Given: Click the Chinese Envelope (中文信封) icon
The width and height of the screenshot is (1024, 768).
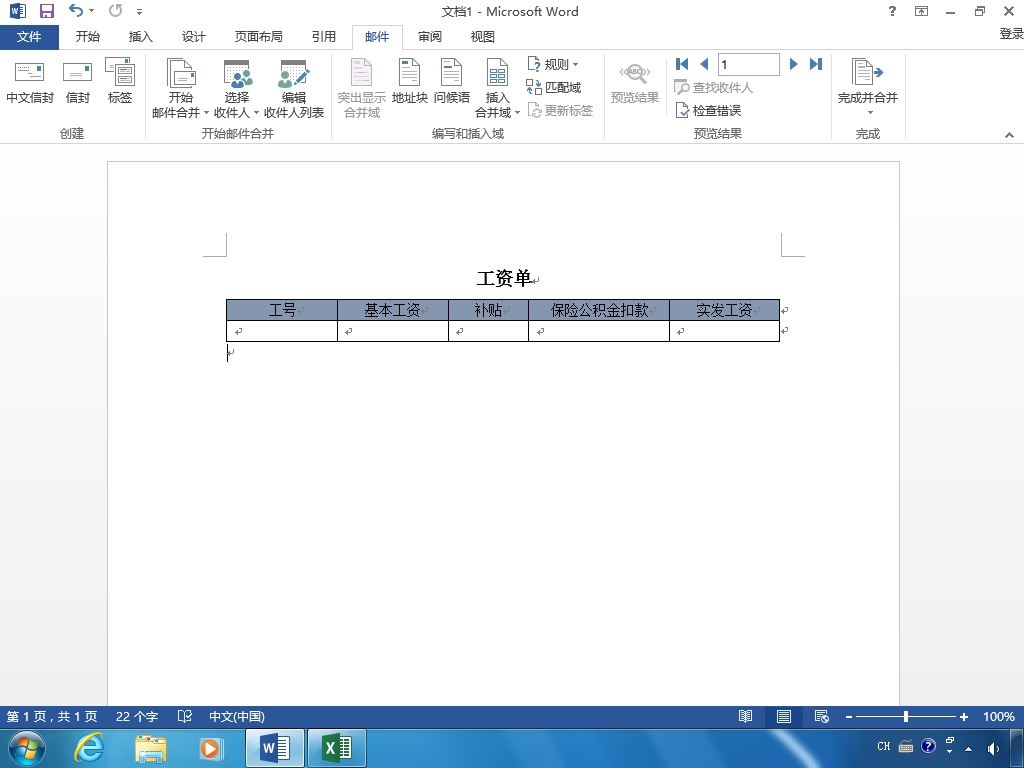Looking at the screenshot, I should coord(29,82).
